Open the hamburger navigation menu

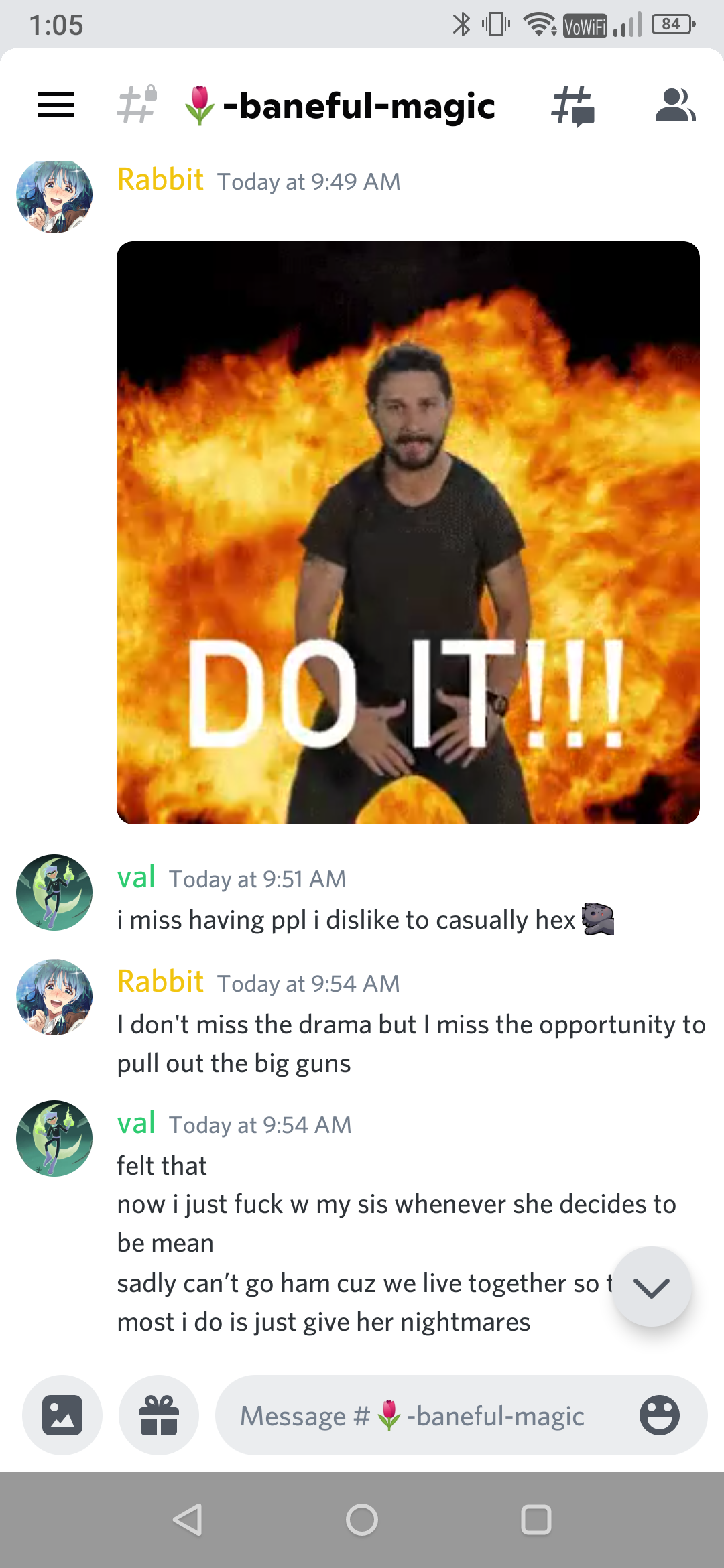(56, 105)
